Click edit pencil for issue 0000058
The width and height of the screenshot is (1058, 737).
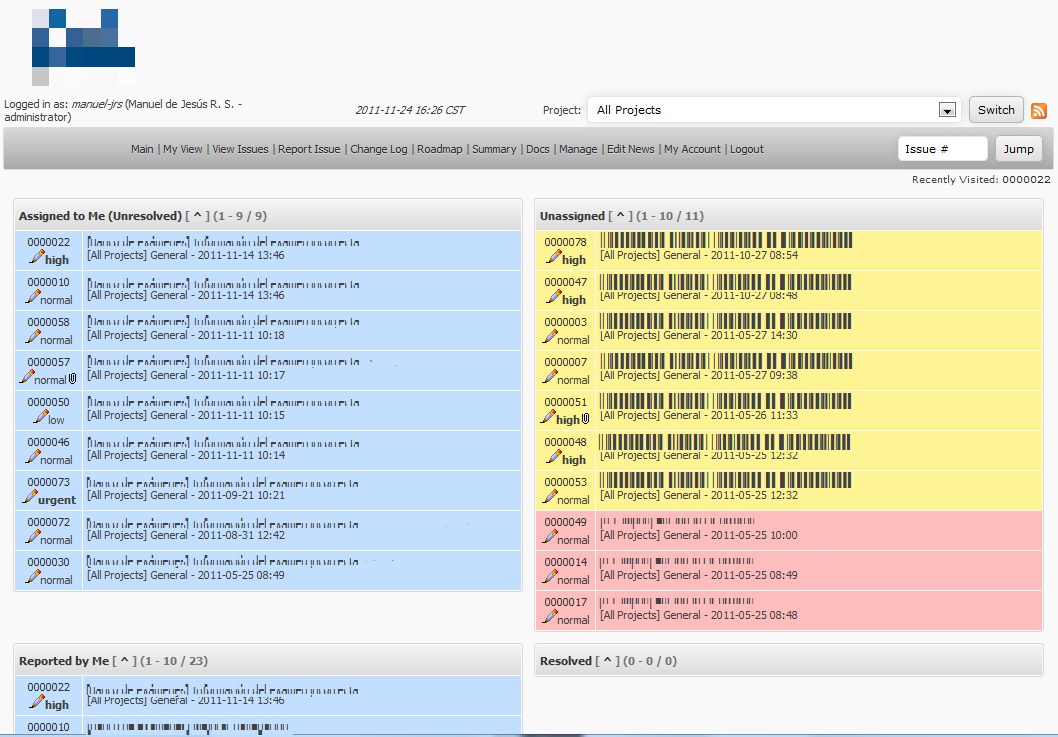(33, 337)
